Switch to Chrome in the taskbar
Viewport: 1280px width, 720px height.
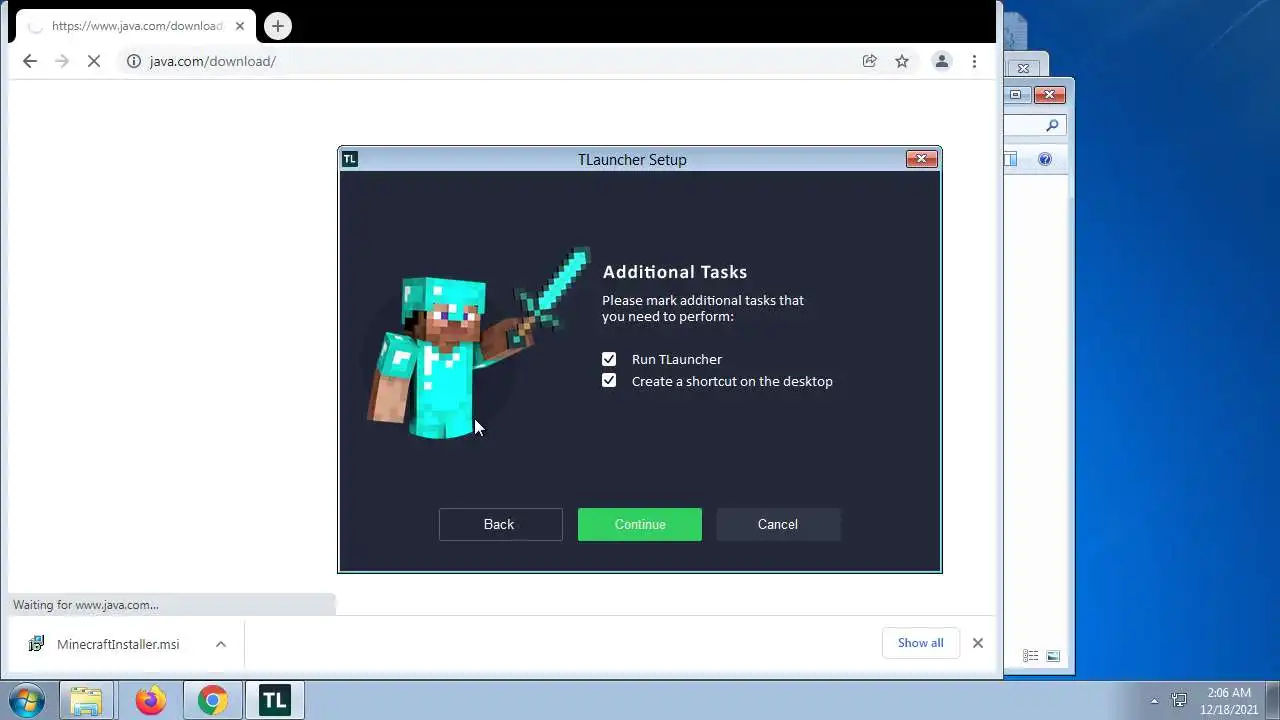click(x=212, y=700)
